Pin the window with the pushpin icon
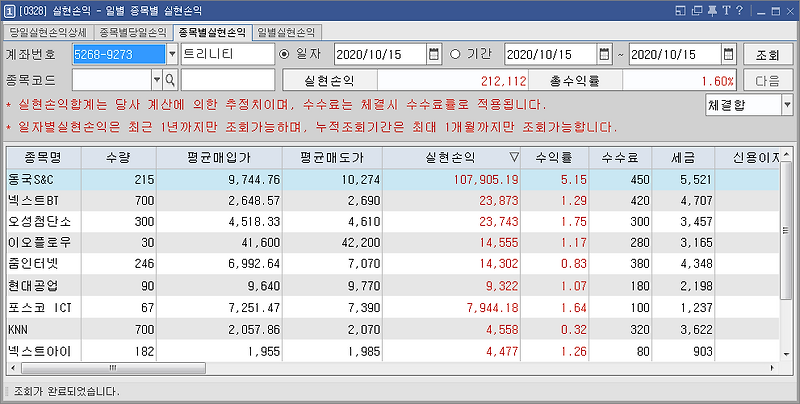The height and width of the screenshot is (404, 800). click(x=712, y=11)
